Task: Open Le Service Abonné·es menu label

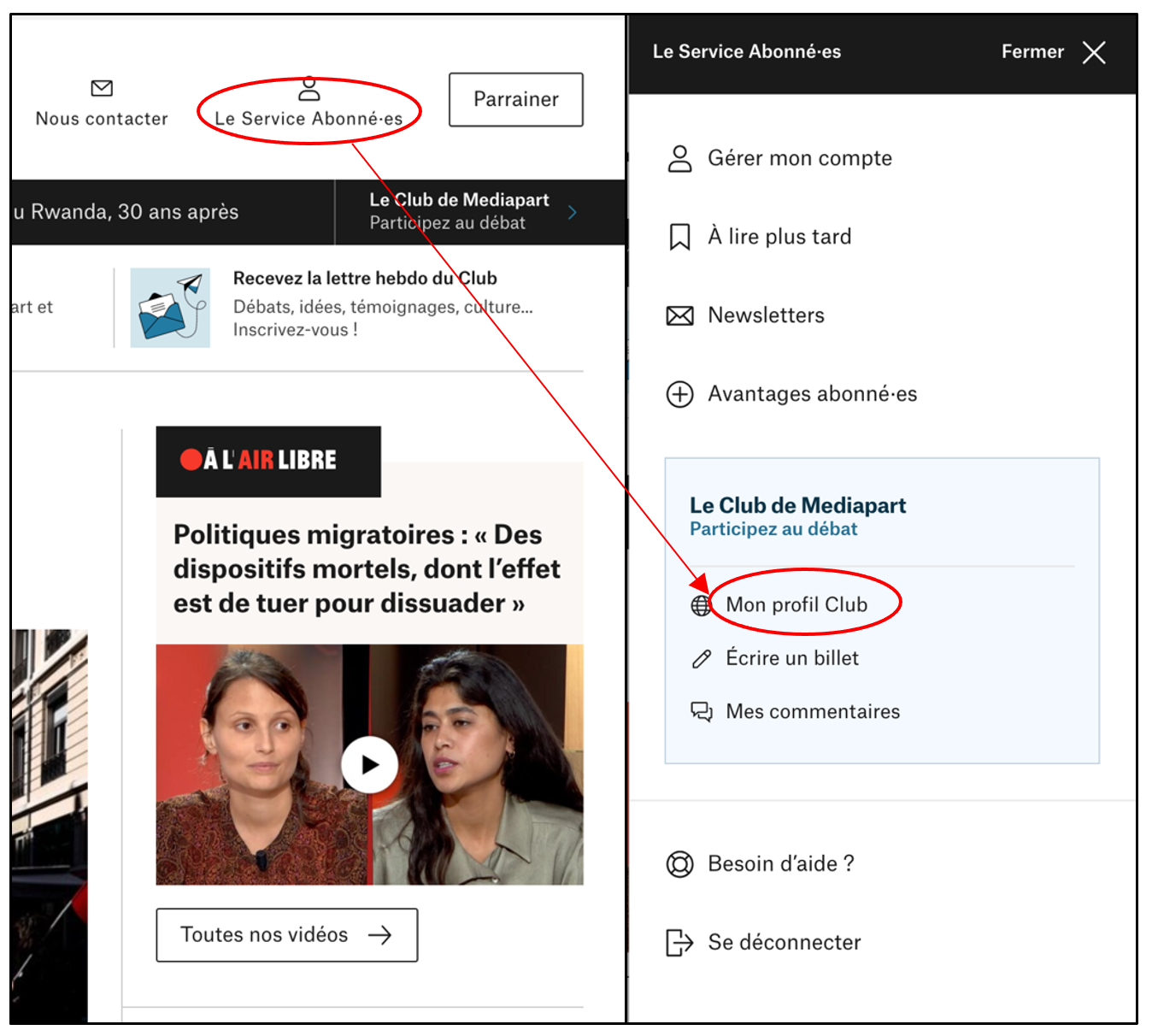Action: [309, 119]
